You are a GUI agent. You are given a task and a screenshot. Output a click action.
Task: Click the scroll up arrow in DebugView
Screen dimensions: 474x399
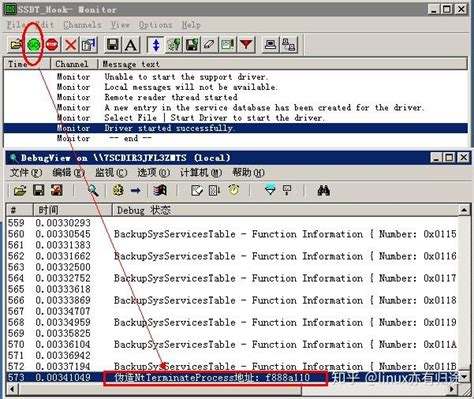pos(464,210)
